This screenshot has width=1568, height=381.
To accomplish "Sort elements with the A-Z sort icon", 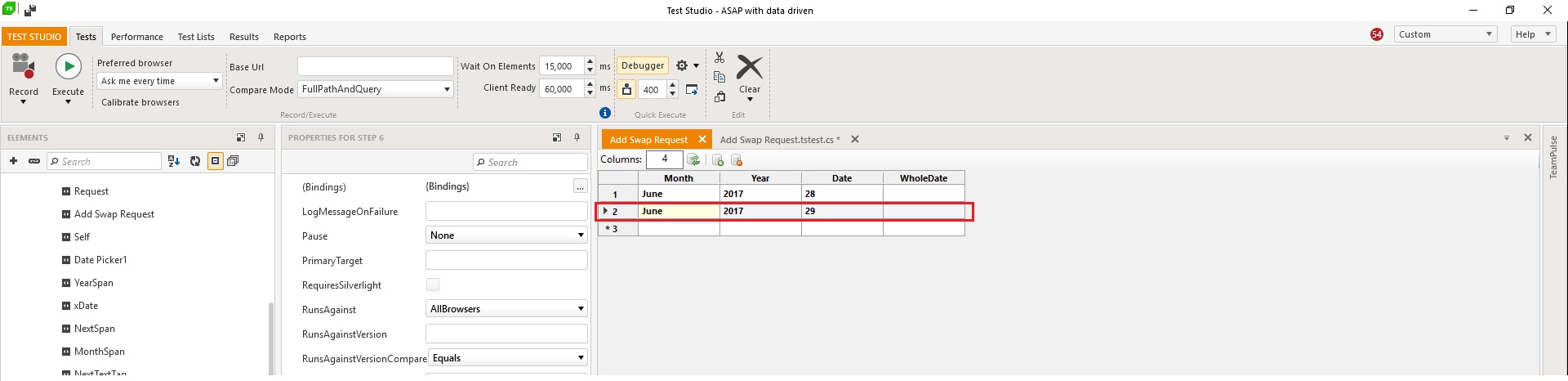I will click(173, 161).
